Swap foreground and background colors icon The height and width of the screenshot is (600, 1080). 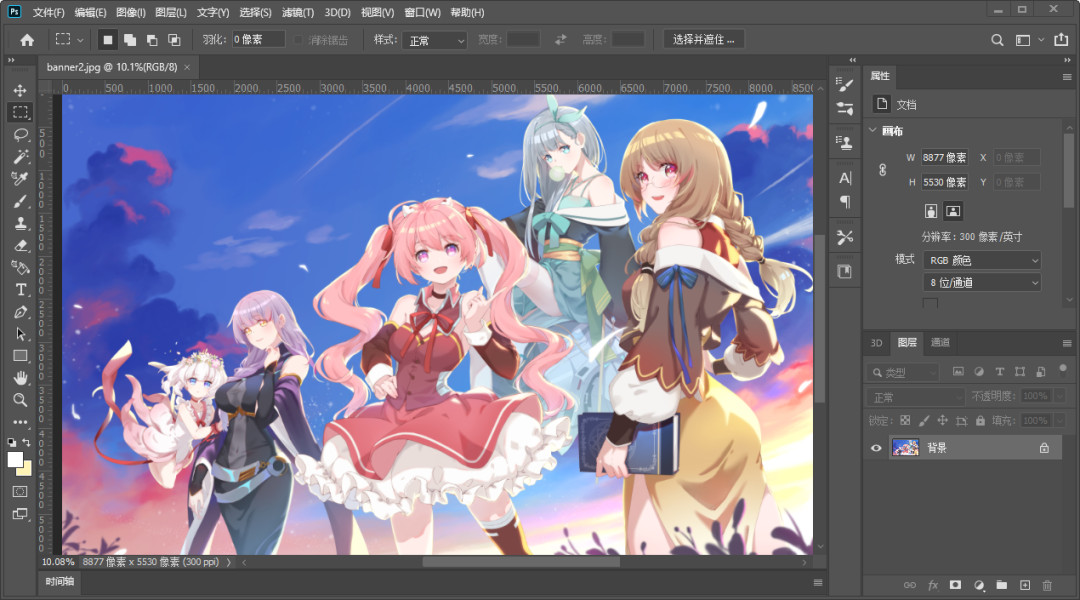pyautogui.click(x=27, y=442)
